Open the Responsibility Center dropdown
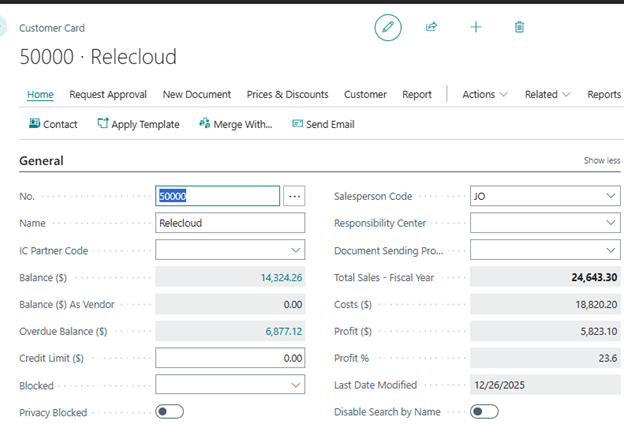Viewport: 624px width, 447px height. [x=611, y=224]
